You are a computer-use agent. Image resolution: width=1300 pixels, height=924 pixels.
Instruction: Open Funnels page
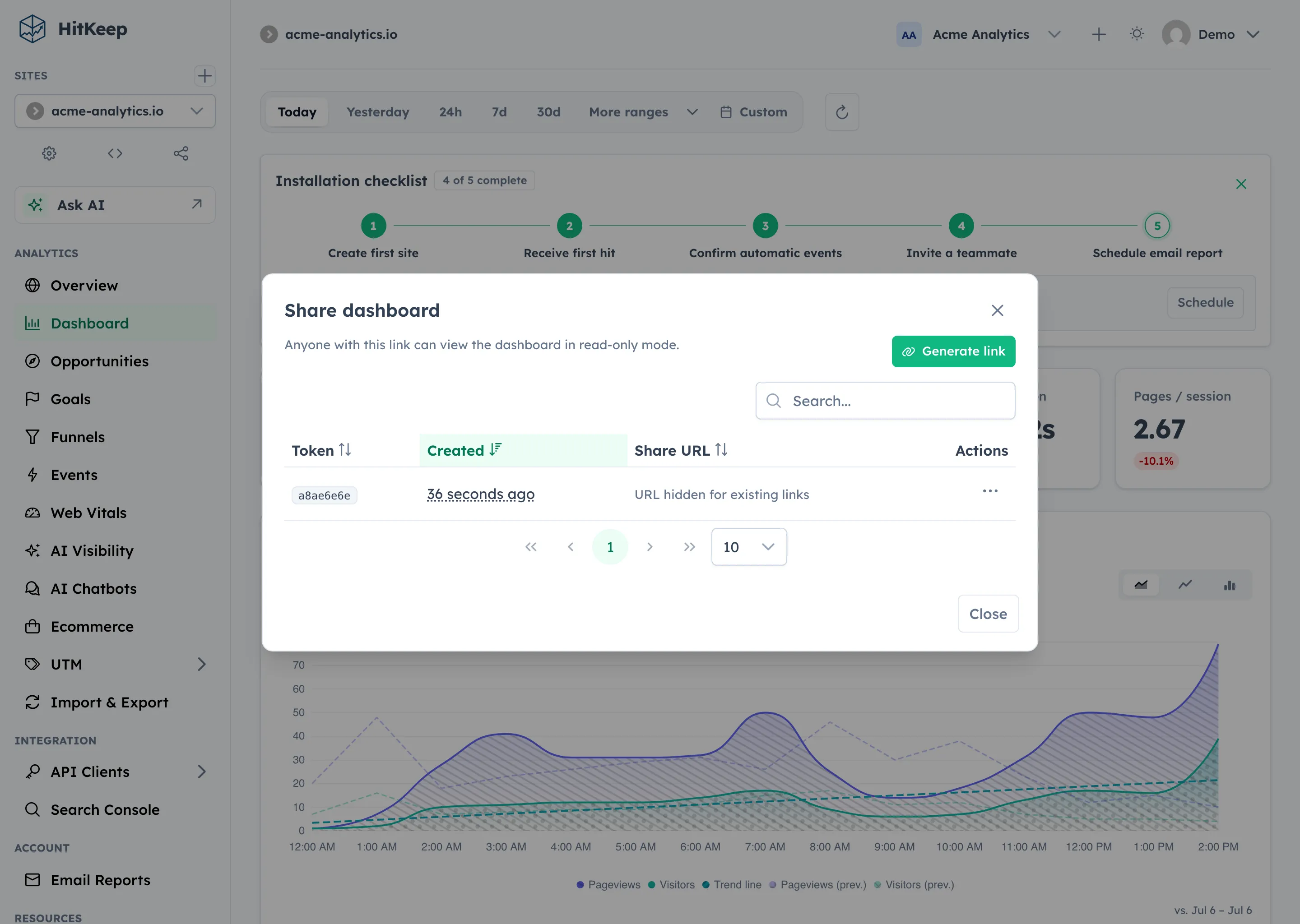pyautogui.click(x=115, y=437)
